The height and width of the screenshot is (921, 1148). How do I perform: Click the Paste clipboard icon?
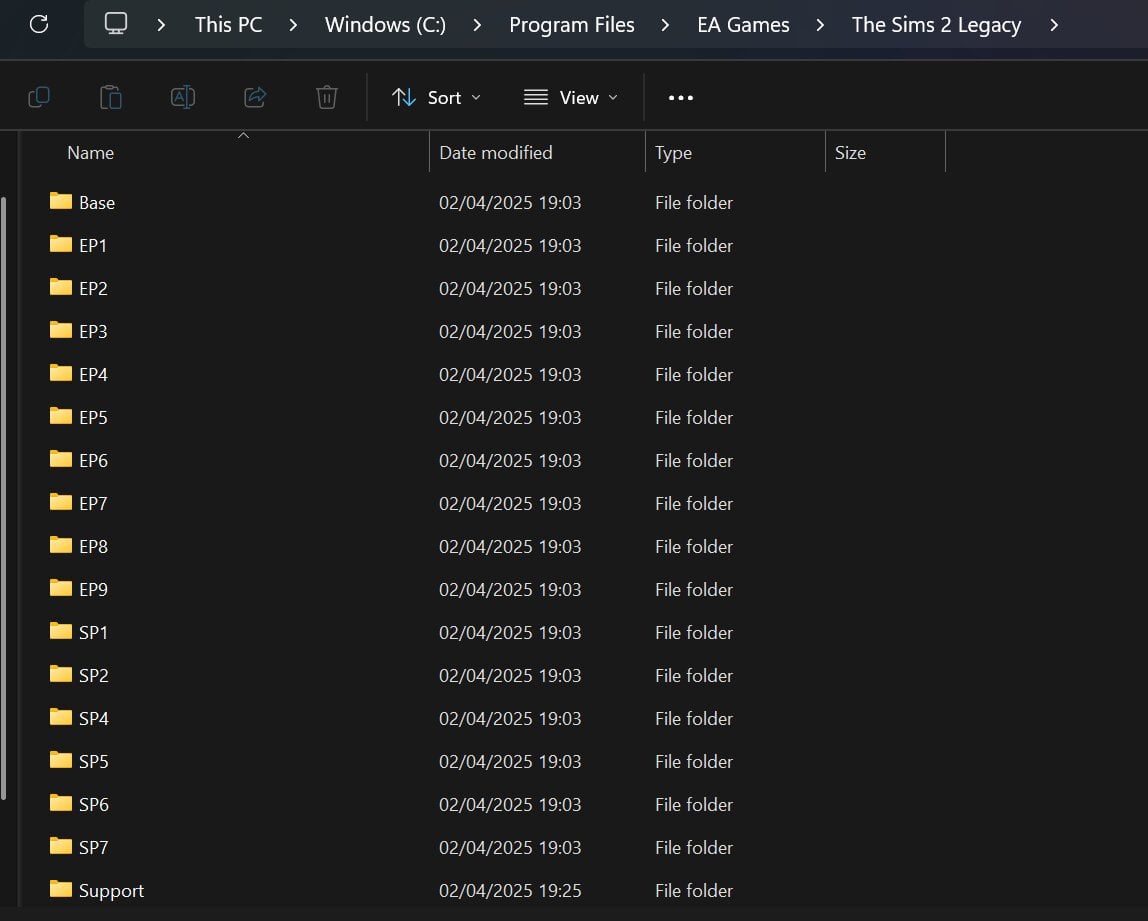click(111, 97)
